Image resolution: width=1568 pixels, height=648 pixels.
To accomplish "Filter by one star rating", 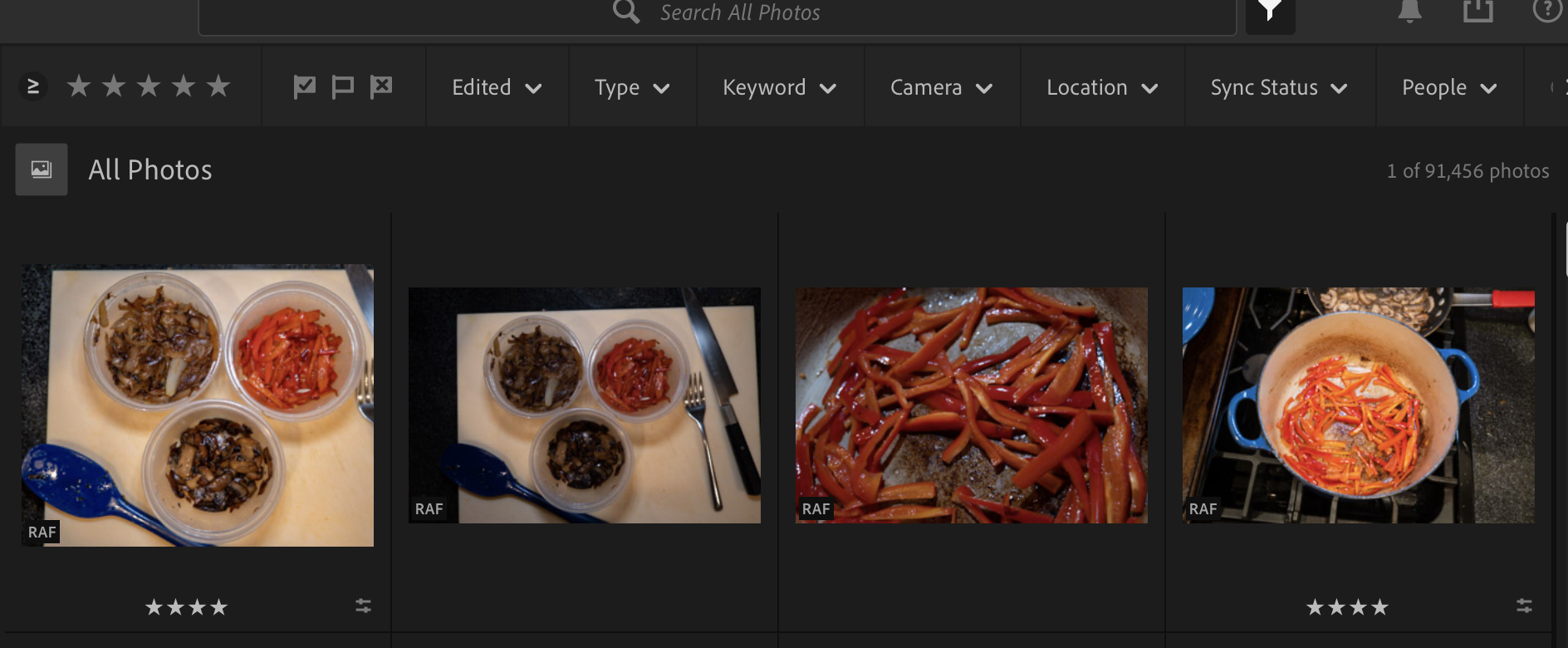I will [x=79, y=86].
